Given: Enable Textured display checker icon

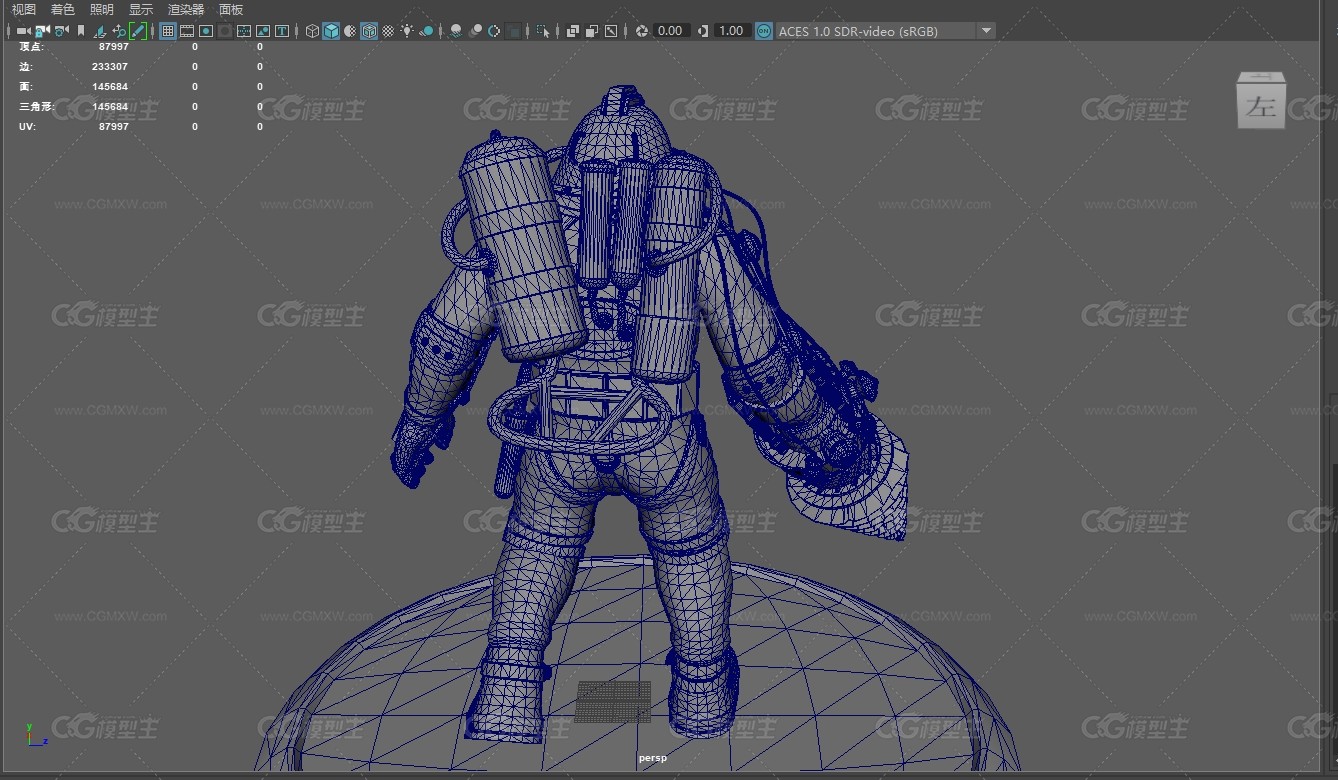Looking at the screenshot, I should tap(388, 31).
